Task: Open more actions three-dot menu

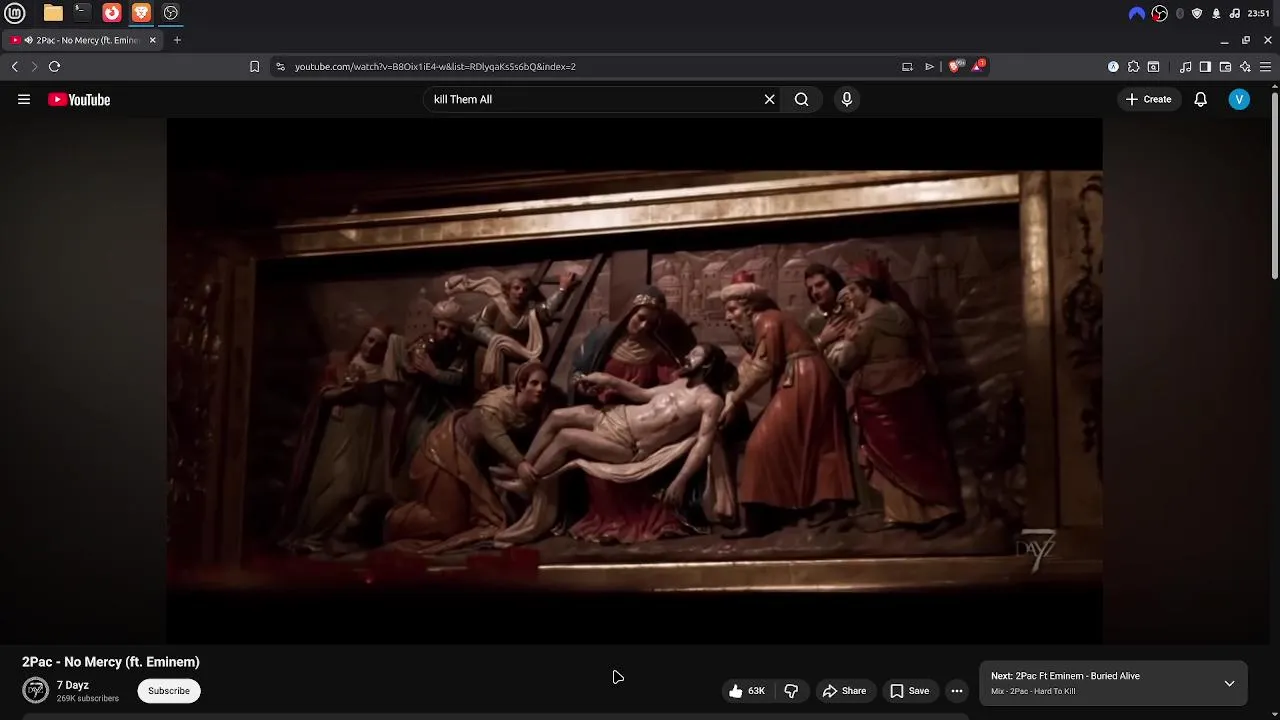Action: click(957, 691)
